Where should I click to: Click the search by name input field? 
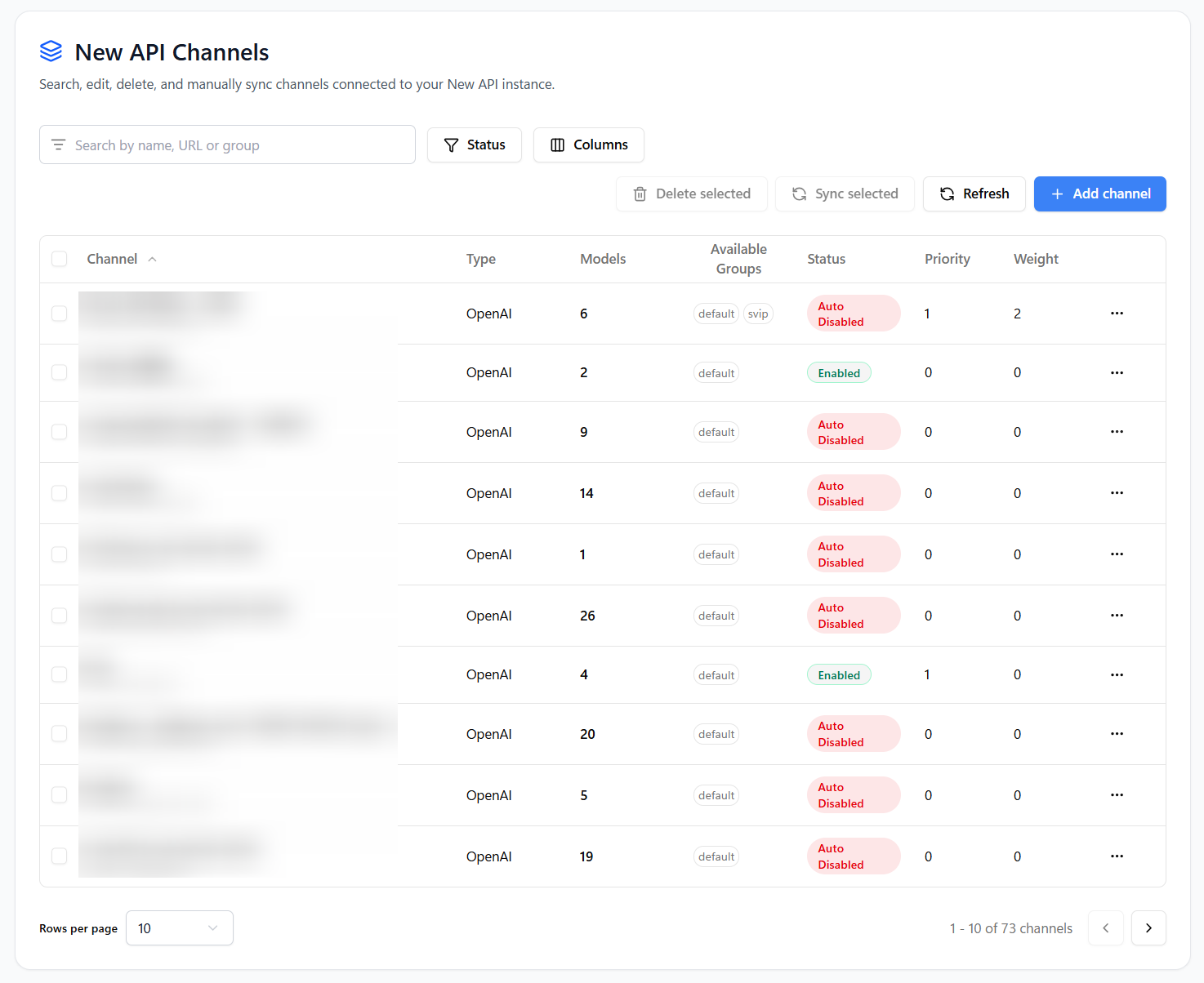click(x=227, y=145)
